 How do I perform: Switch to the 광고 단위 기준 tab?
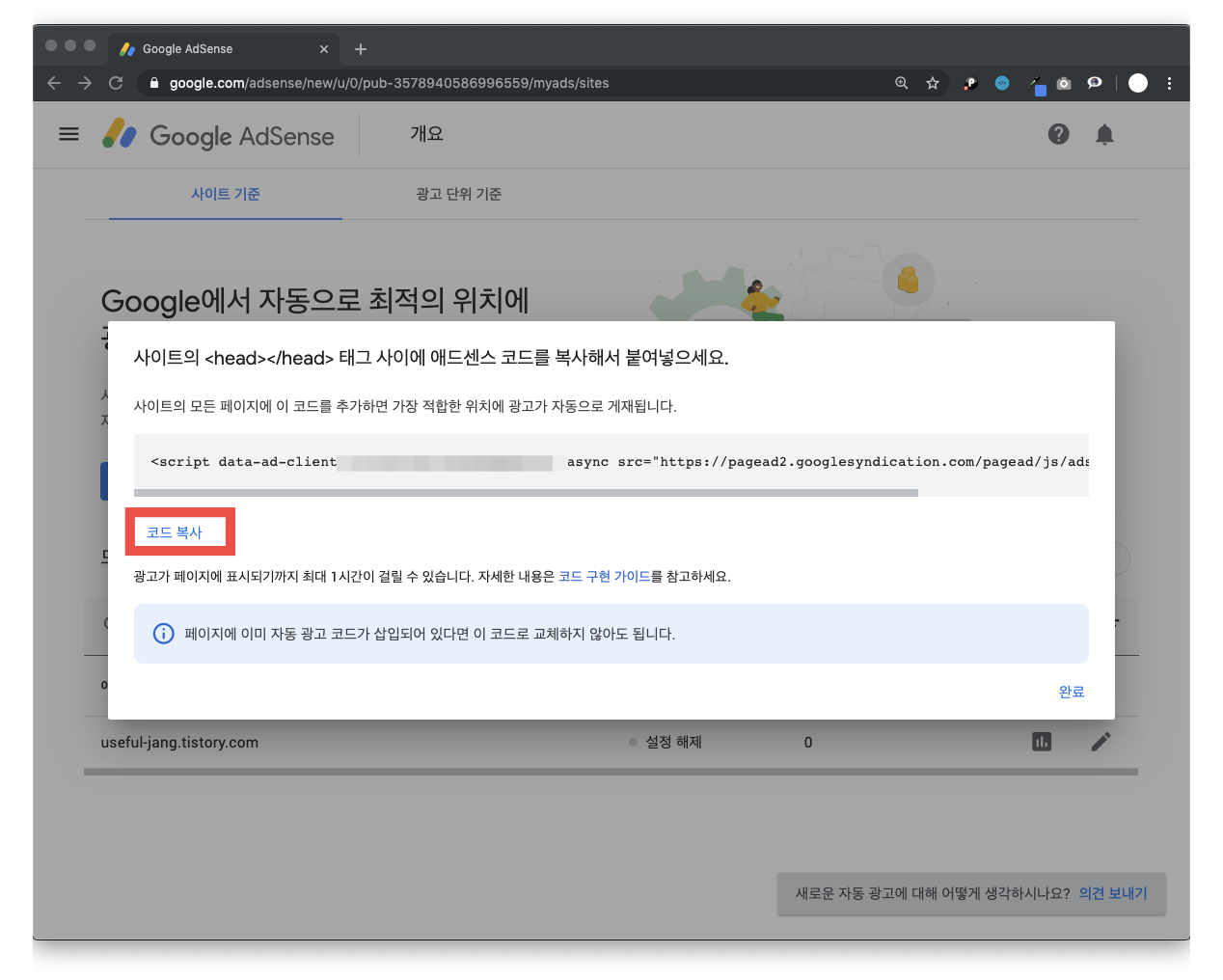[x=459, y=194]
